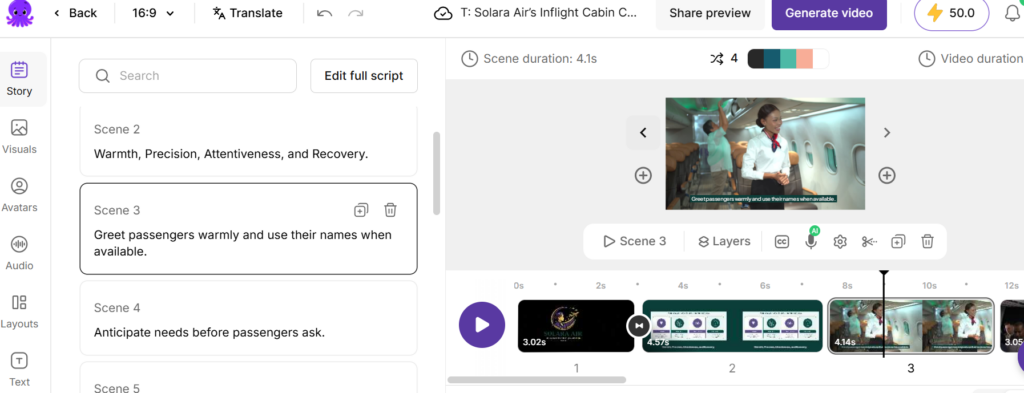Select timeline clip 2 lasting 4.57s

coord(733,326)
